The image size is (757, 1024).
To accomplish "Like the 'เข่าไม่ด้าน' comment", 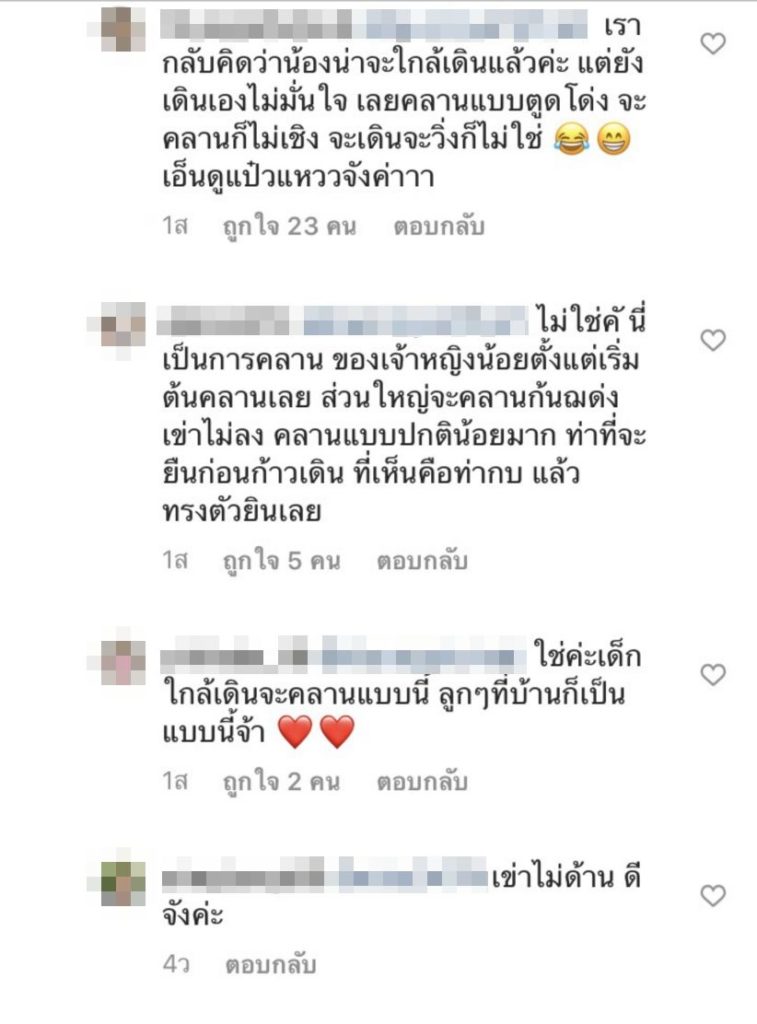I will coord(713,895).
